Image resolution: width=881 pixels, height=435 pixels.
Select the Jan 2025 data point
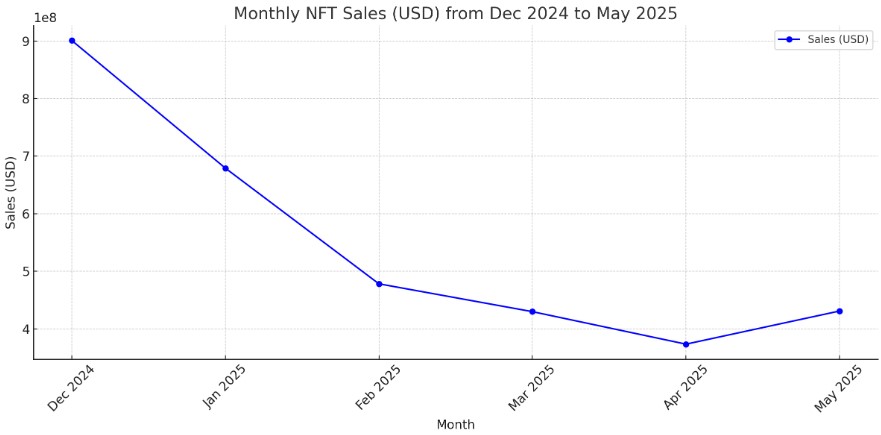point(225,168)
